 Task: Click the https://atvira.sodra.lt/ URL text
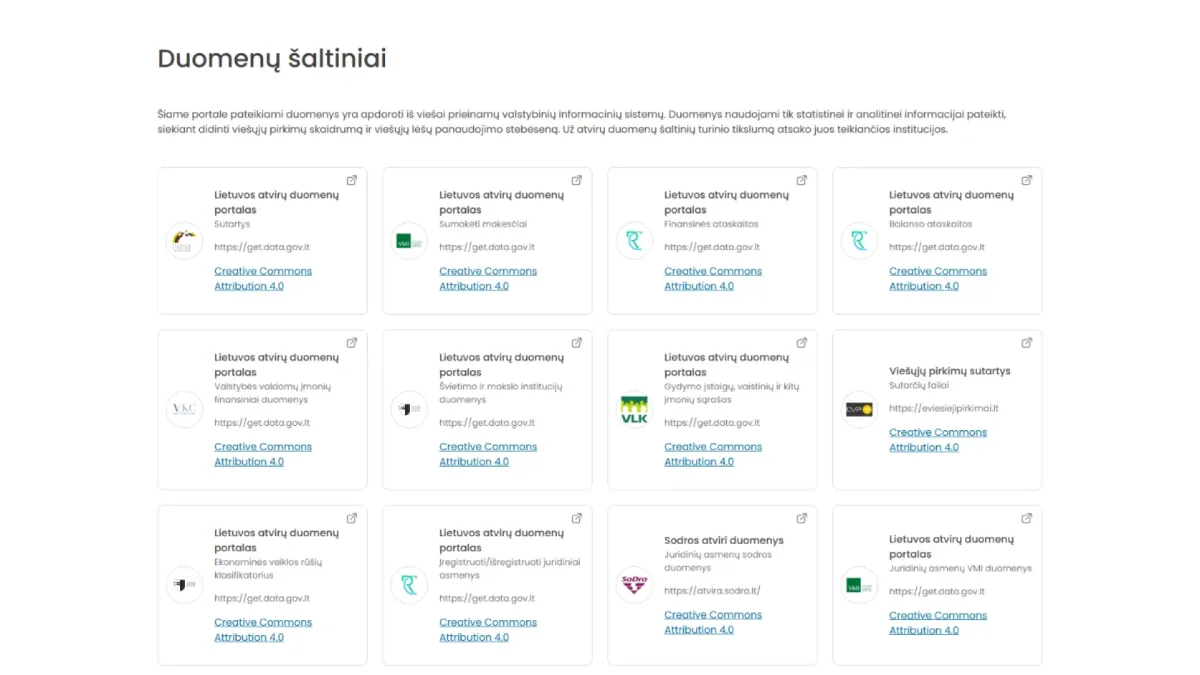[712, 591]
